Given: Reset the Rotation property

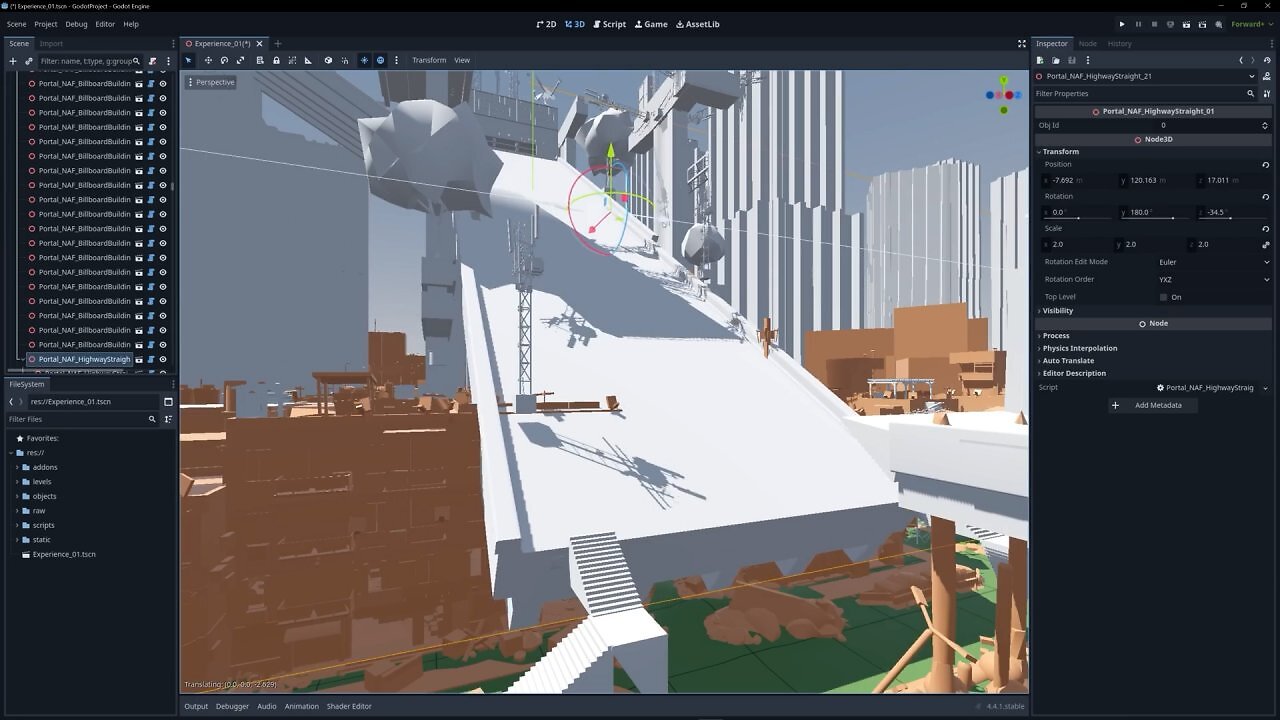Looking at the screenshot, I should pyautogui.click(x=1265, y=197).
